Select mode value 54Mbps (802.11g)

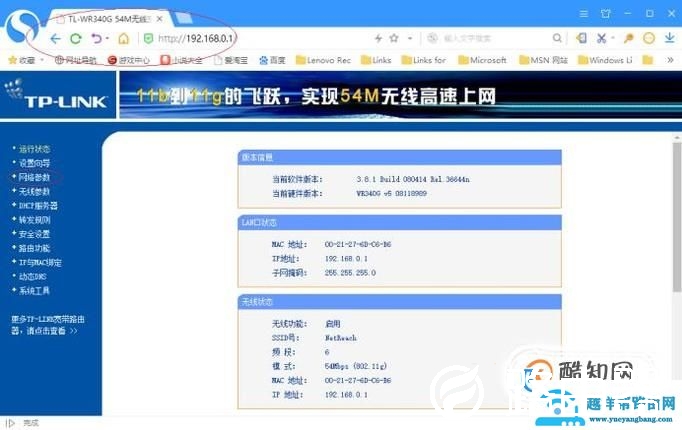[355, 366]
